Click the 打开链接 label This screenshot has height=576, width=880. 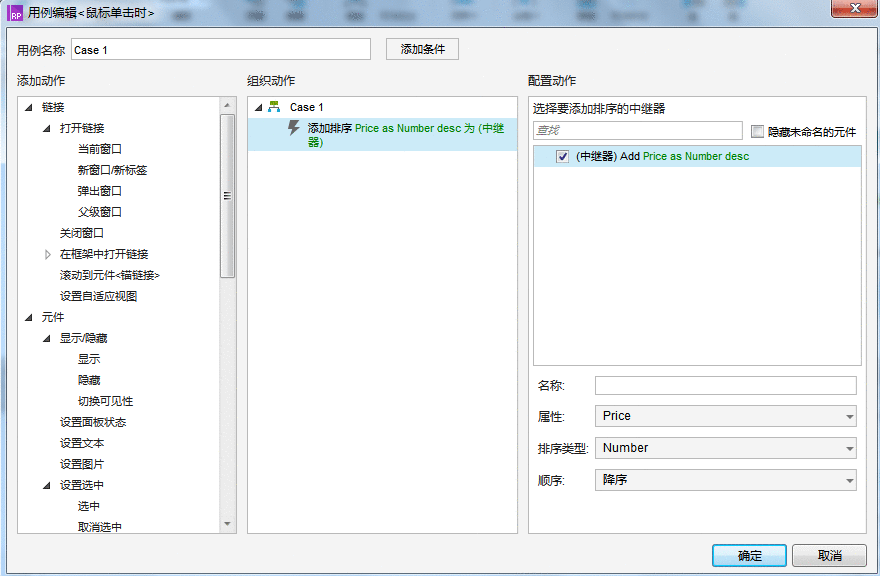[x=82, y=128]
